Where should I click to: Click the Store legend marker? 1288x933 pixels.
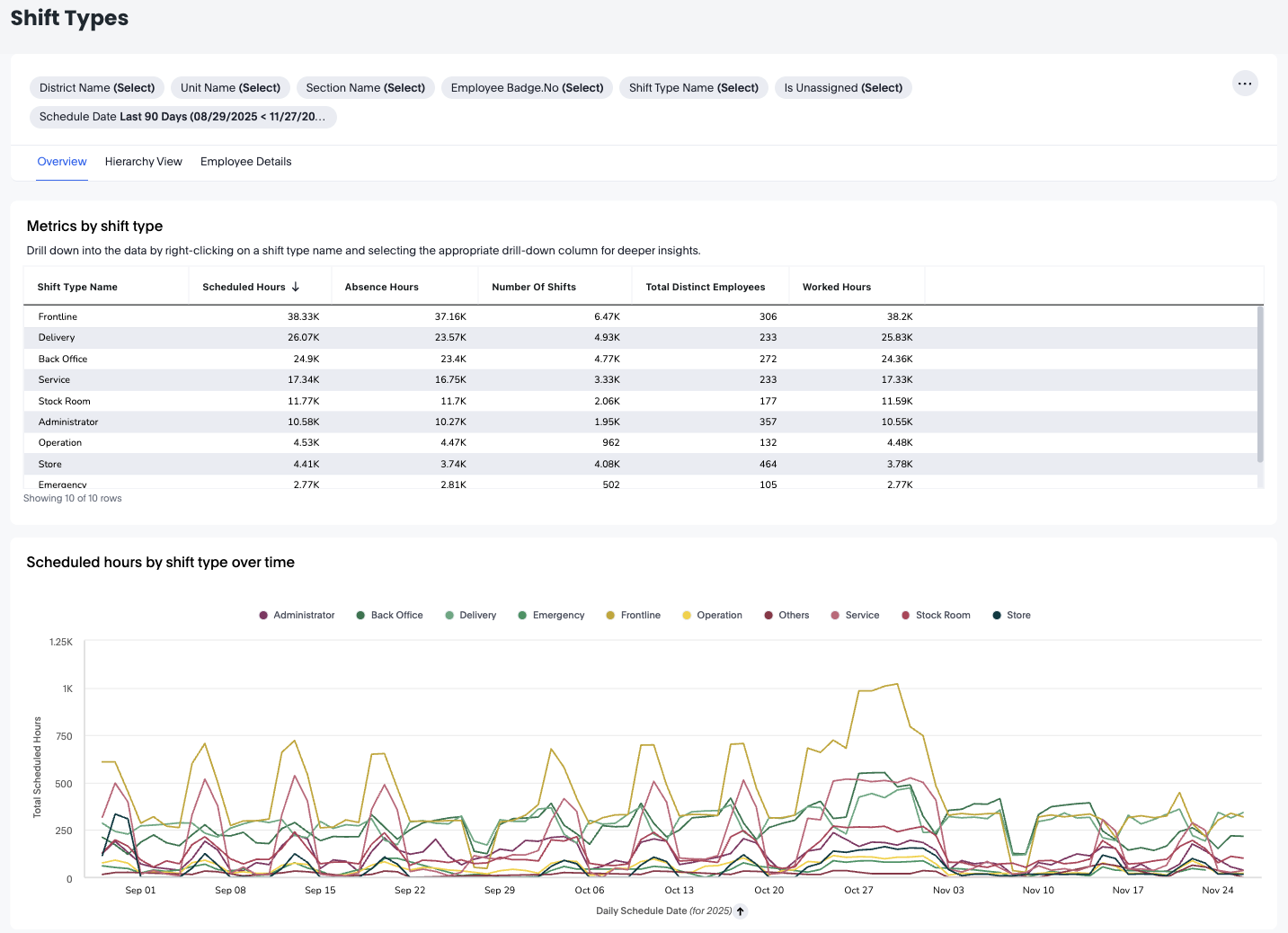coord(997,616)
